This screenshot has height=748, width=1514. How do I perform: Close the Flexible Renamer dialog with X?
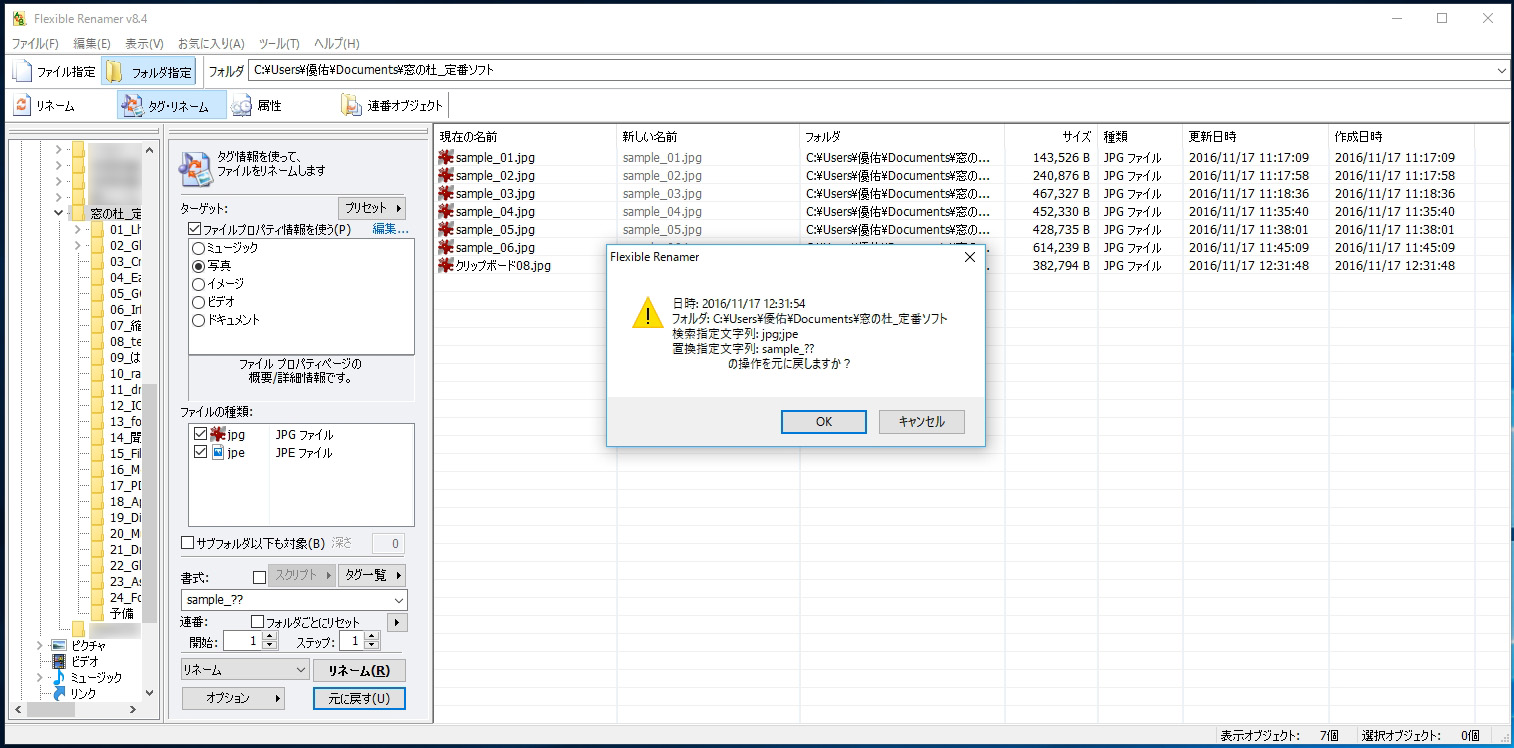969,257
